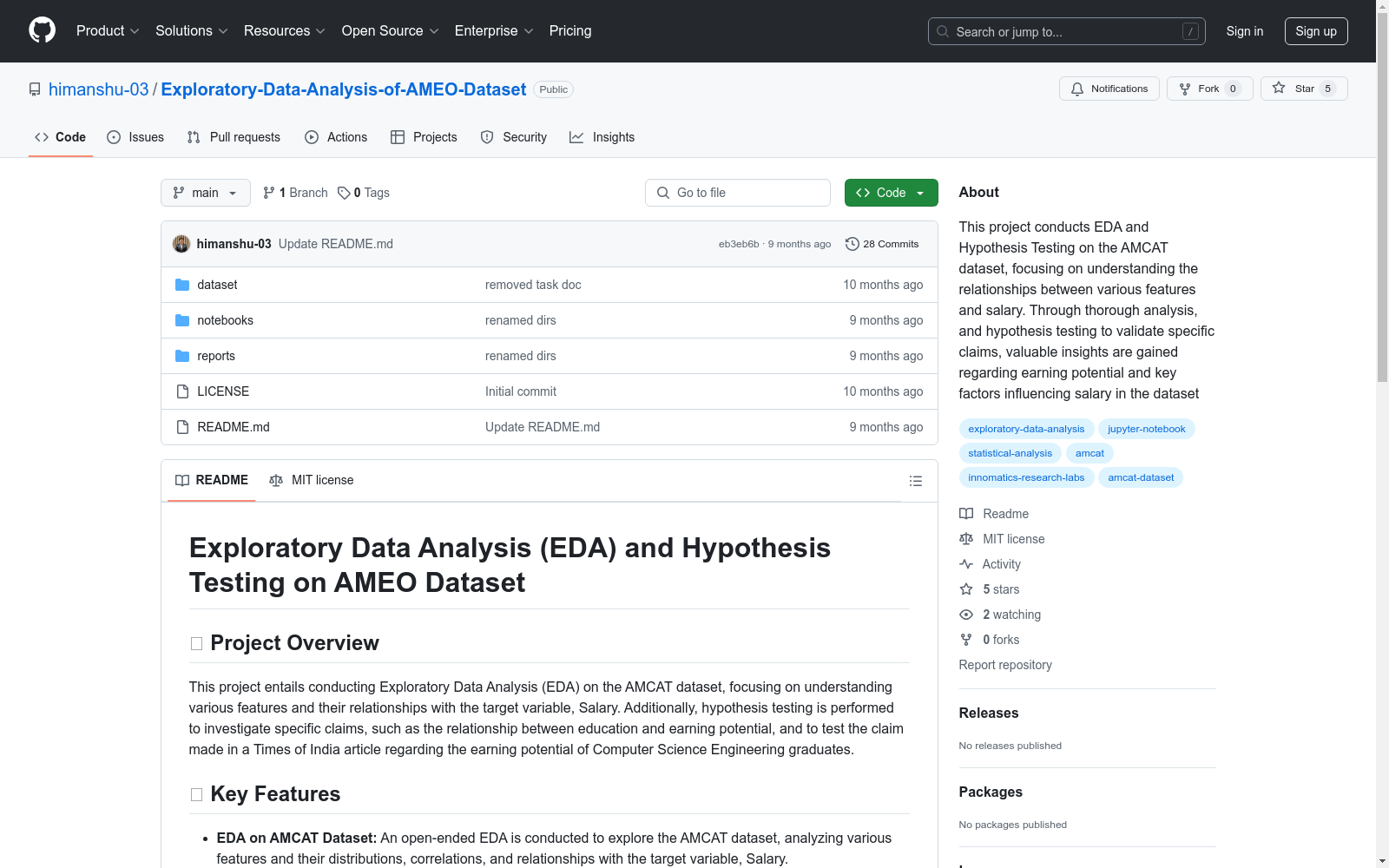This screenshot has width=1389, height=868.
Task: Open the Pricing page
Action: [x=570, y=30]
